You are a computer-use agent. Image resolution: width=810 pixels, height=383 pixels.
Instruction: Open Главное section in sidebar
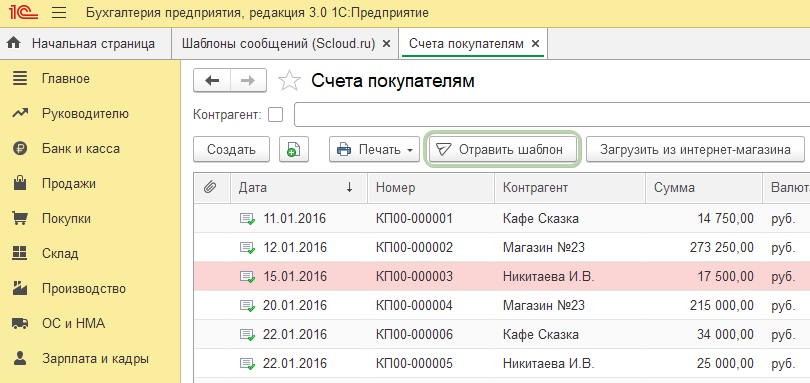(x=66, y=79)
